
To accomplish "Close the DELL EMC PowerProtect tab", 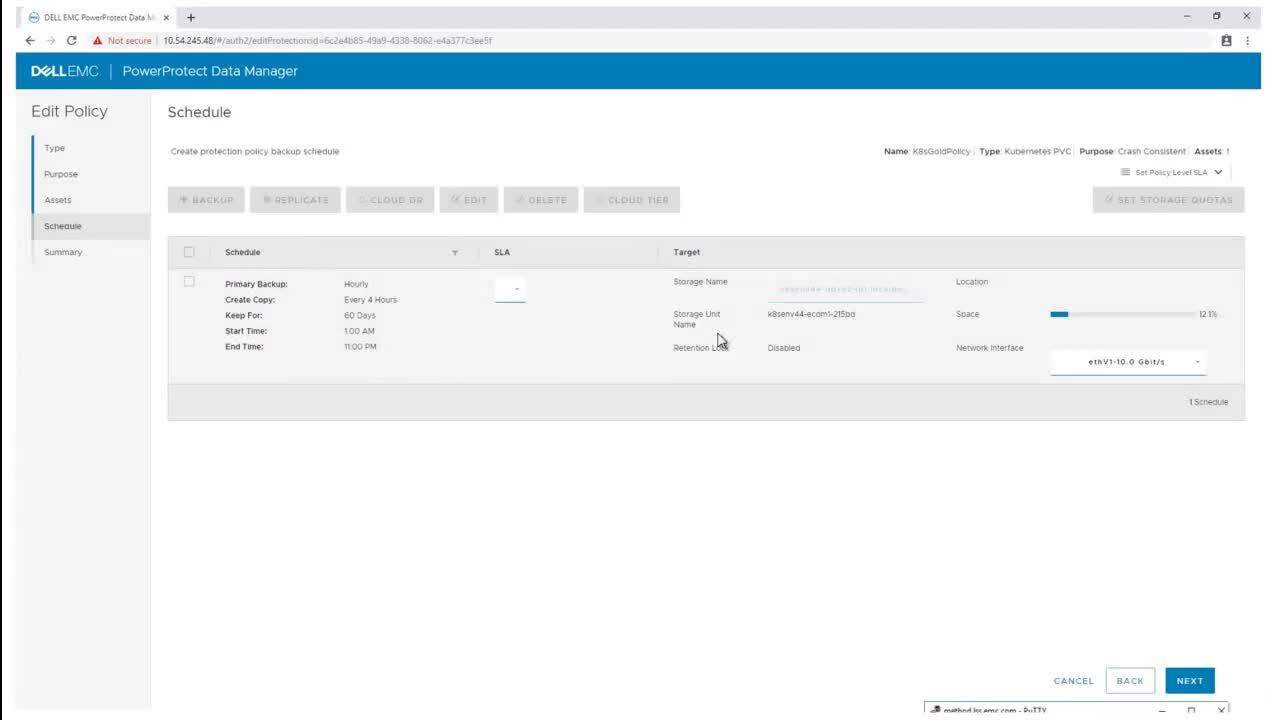I will pos(166,17).
